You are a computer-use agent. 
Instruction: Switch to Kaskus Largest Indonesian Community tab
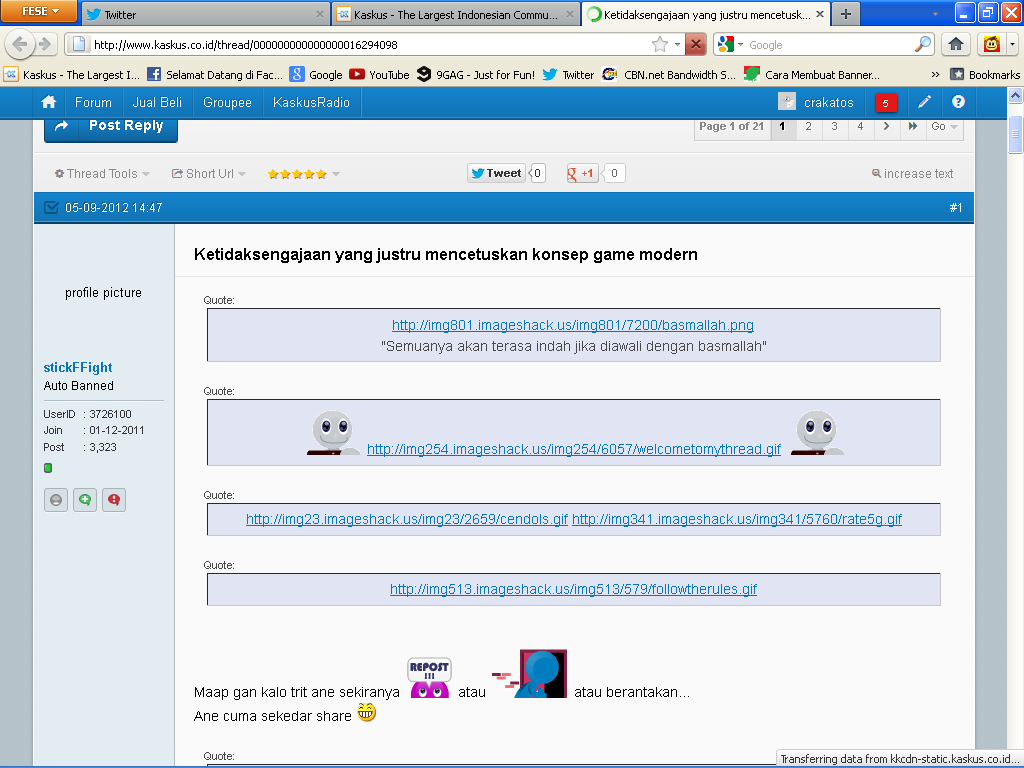tap(456, 14)
